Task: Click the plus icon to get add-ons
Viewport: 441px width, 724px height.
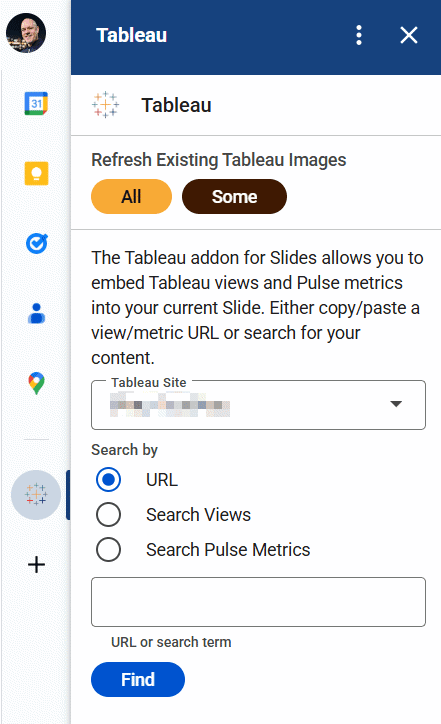Action: (x=36, y=565)
